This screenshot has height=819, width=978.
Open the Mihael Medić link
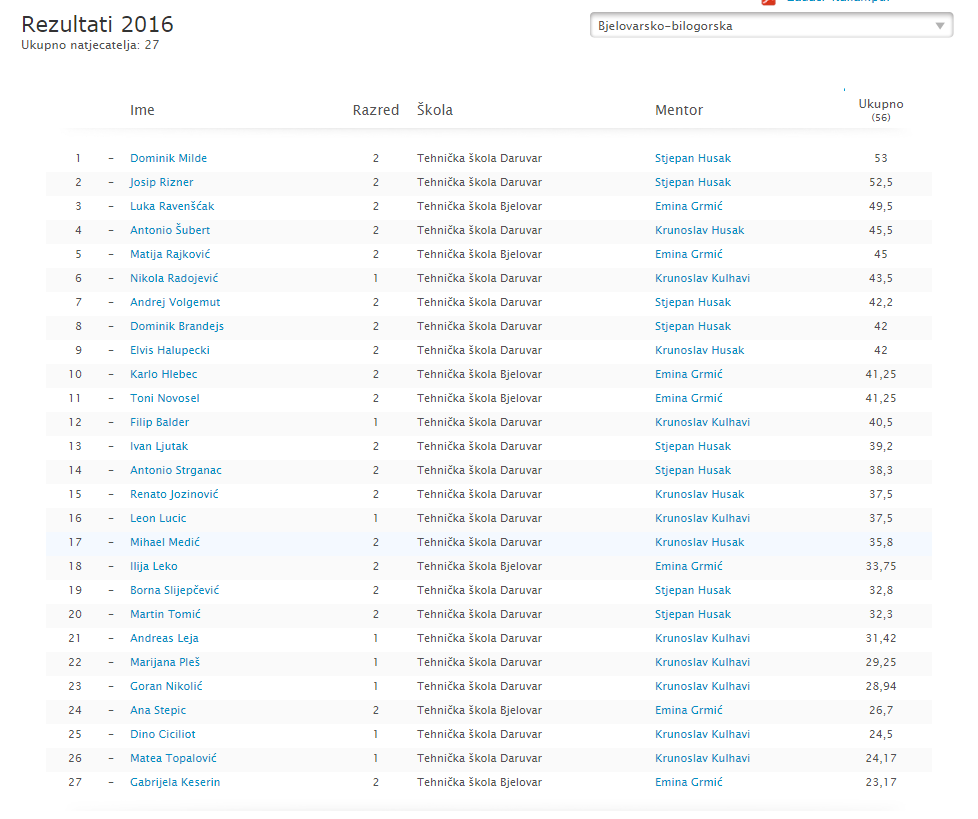click(x=165, y=543)
